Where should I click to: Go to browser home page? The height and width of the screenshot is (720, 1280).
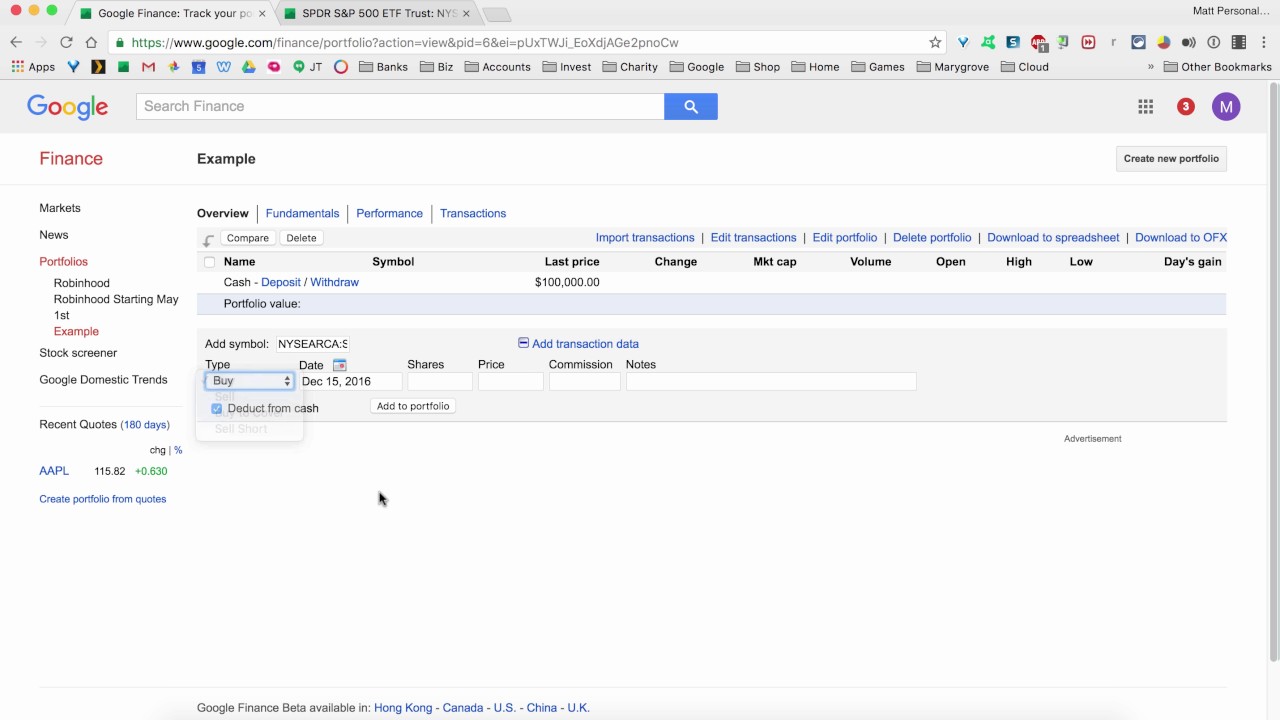(x=91, y=42)
